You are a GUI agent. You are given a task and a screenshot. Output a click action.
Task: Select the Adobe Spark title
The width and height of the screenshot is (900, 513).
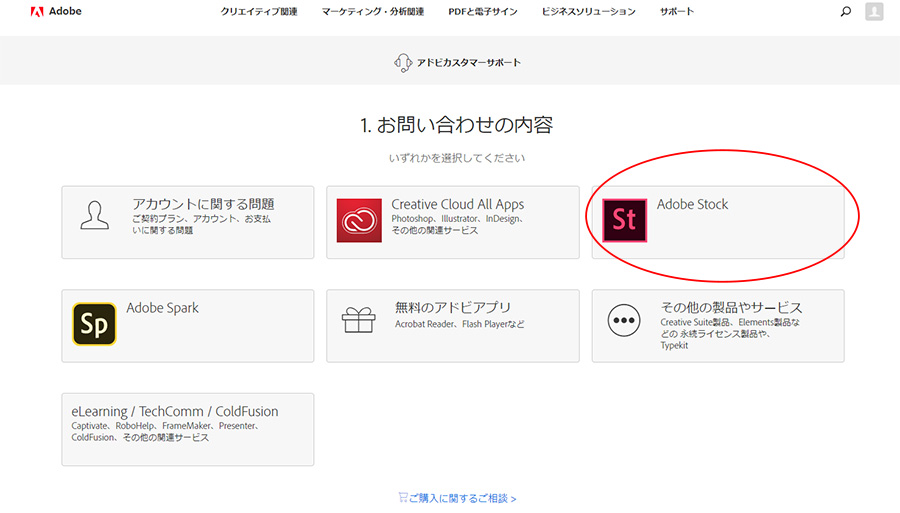[x=162, y=308]
